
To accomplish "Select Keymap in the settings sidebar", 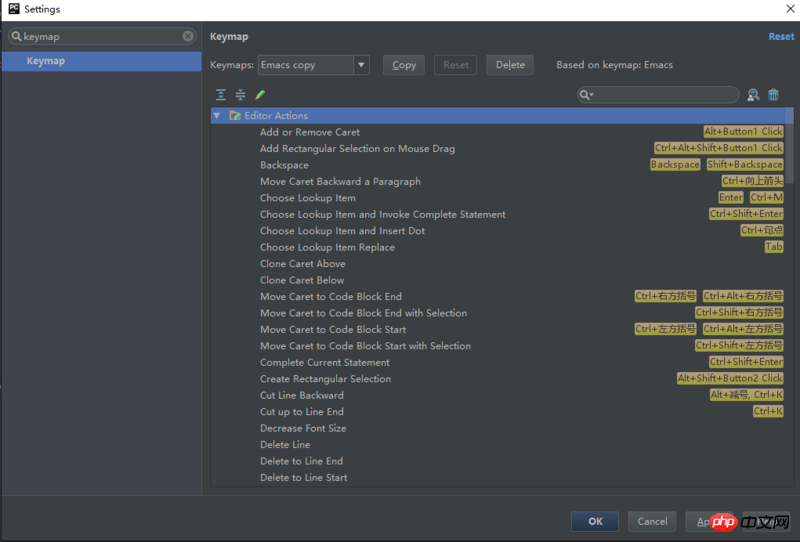I will click(102, 61).
